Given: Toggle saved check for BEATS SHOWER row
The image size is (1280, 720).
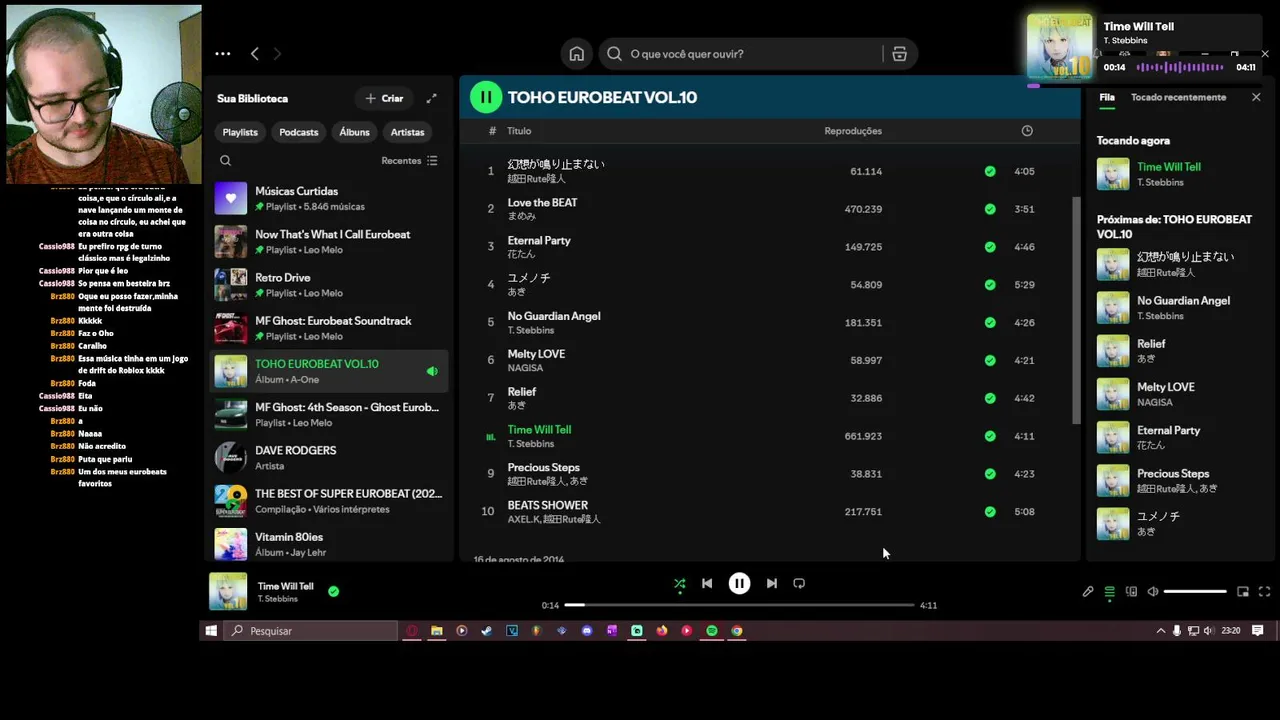Looking at the screenshot, I should click(990, 512).
